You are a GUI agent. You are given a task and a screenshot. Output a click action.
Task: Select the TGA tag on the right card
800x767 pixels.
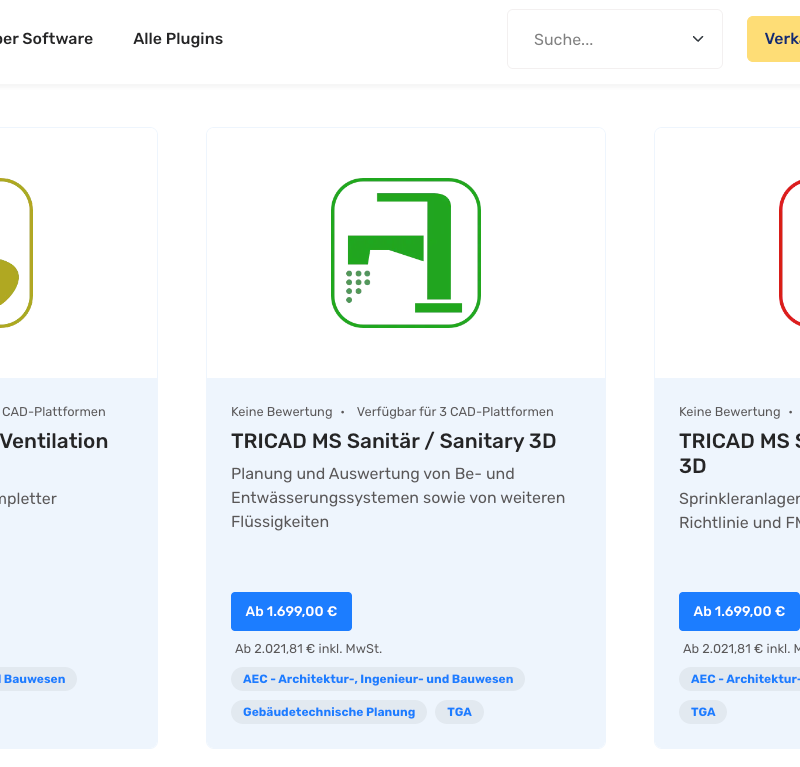(703, 712)
